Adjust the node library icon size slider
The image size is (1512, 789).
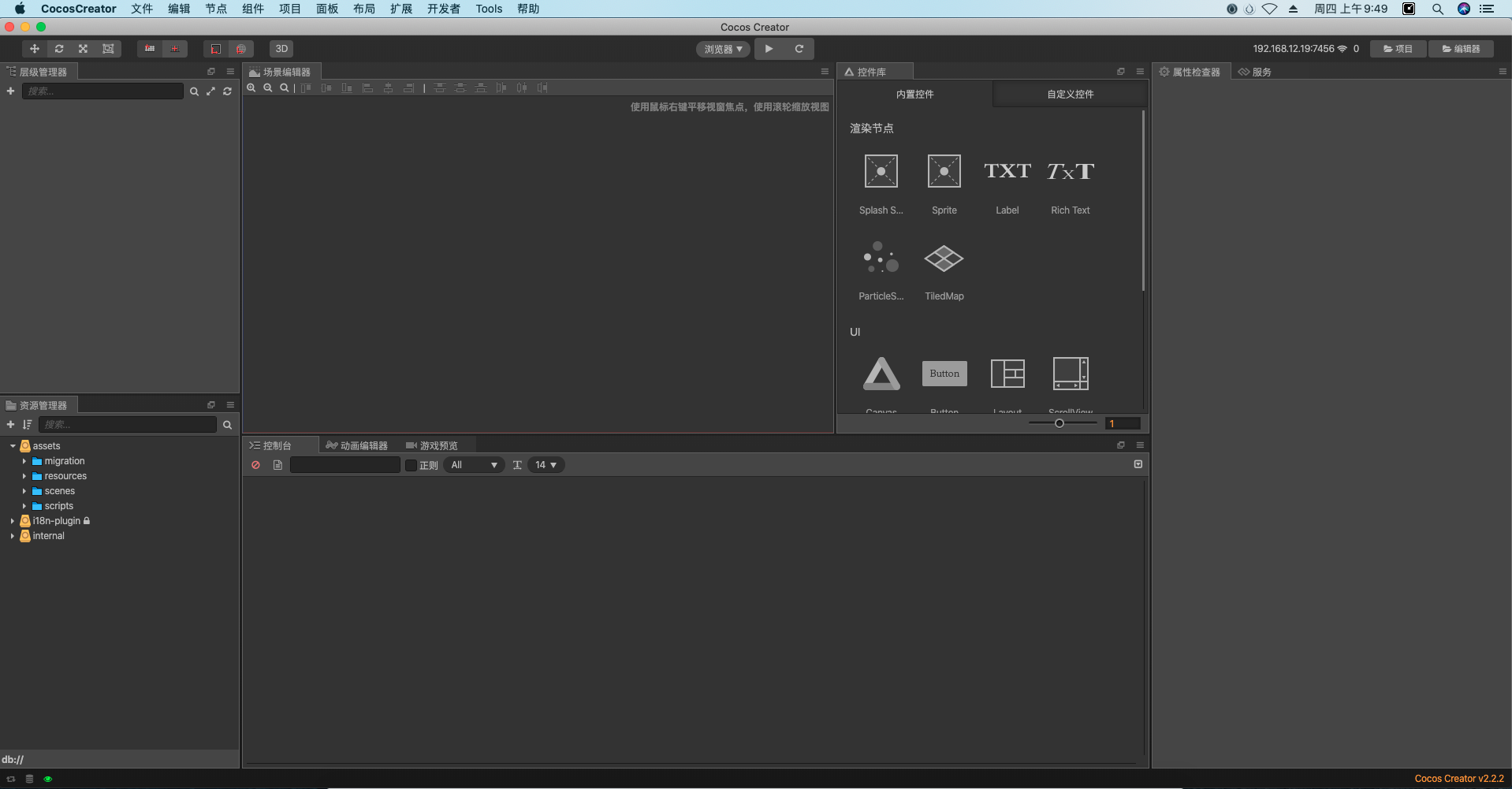point(1060,423)
